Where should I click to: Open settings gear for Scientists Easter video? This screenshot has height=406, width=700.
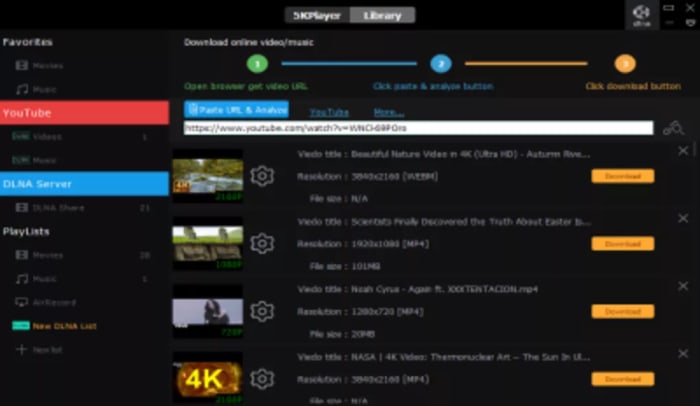point(262,243)
